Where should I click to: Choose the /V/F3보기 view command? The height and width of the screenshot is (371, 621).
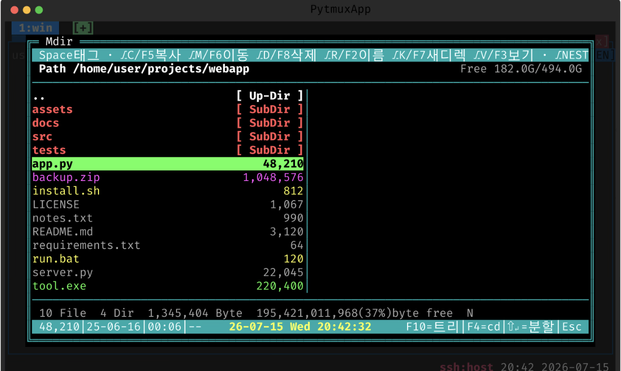coord(503,55)
